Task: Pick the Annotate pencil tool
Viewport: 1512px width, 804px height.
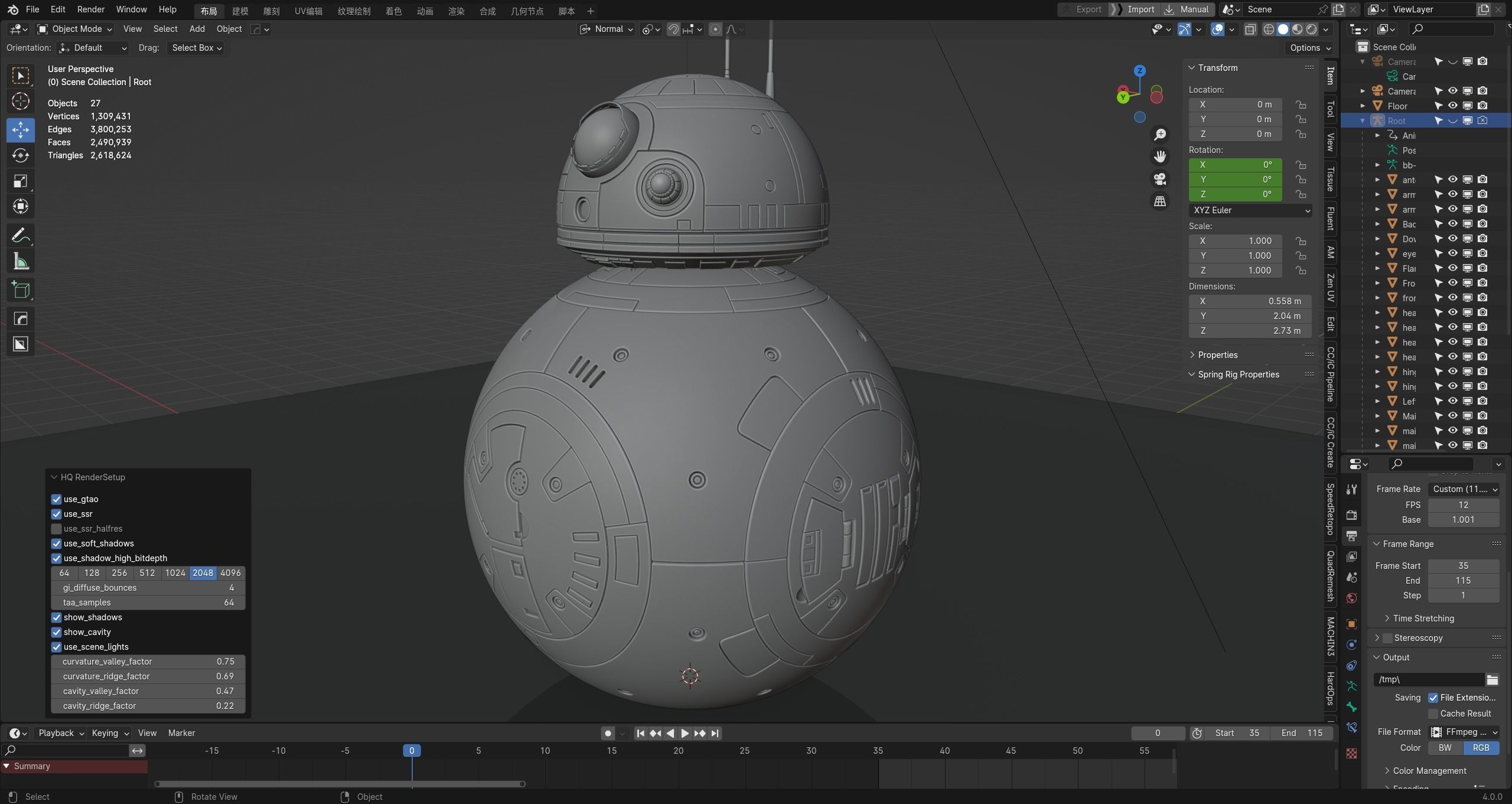Action: (x=21, y=236)
